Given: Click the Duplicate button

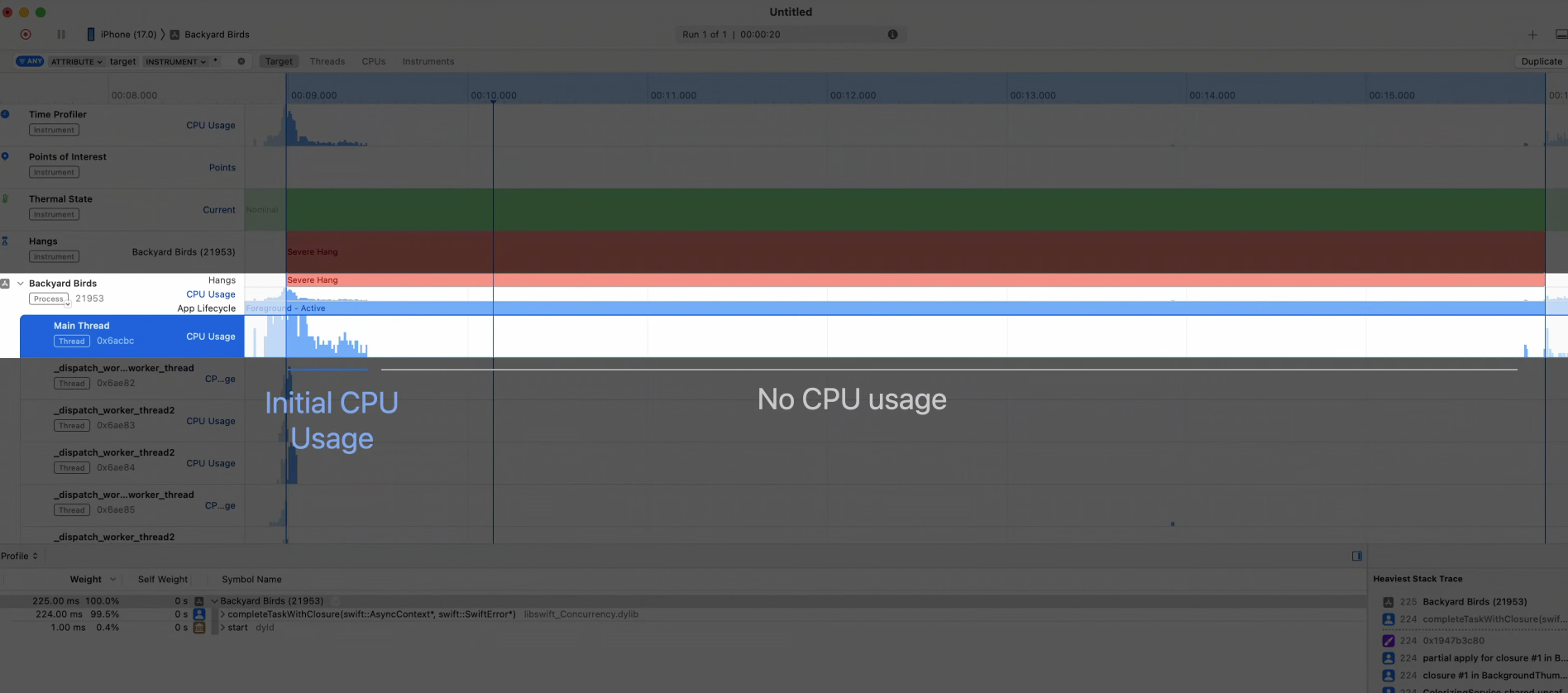Looking at the screenshot, I should coord(1542,61).
